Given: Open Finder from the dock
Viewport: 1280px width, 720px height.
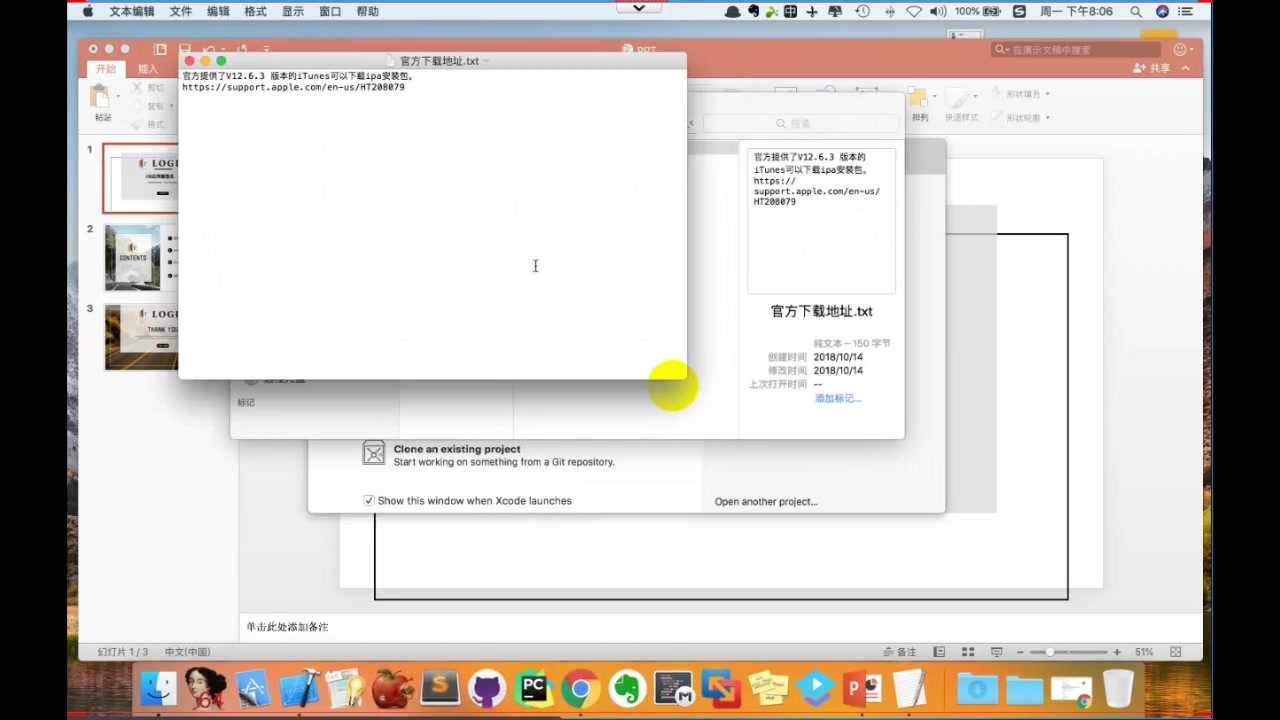Looking at the screenshot, I should tap(158, 689).
